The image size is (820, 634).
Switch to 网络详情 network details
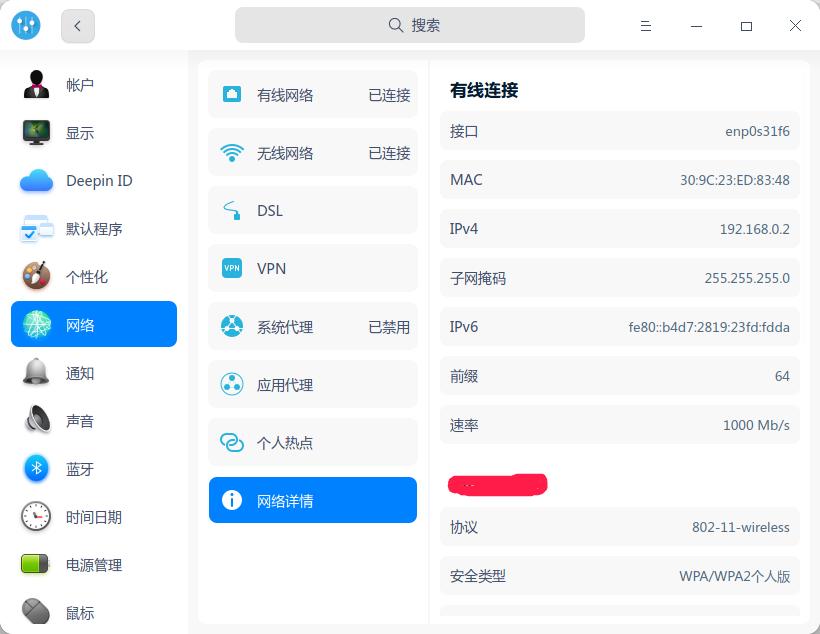(x=230, y=500)
